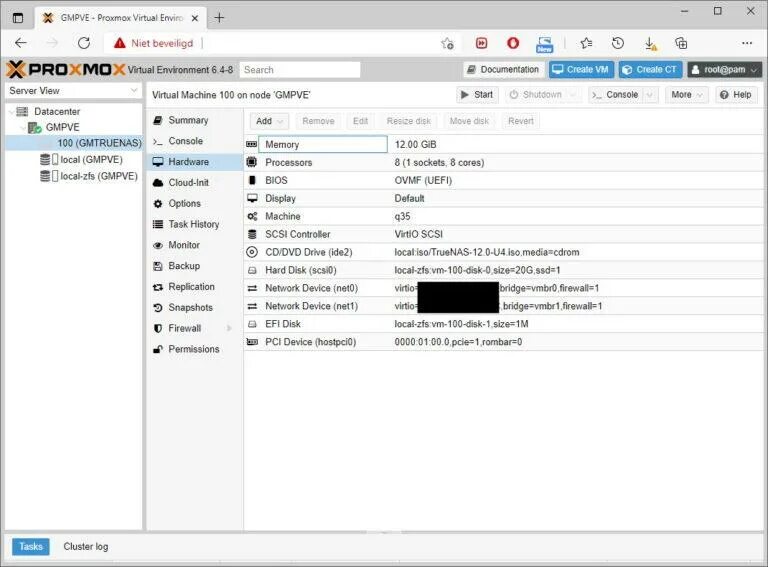Close the GMPVE Proxmox browser tab
This screenshot has width=768, height=567.
pos(195,18)
